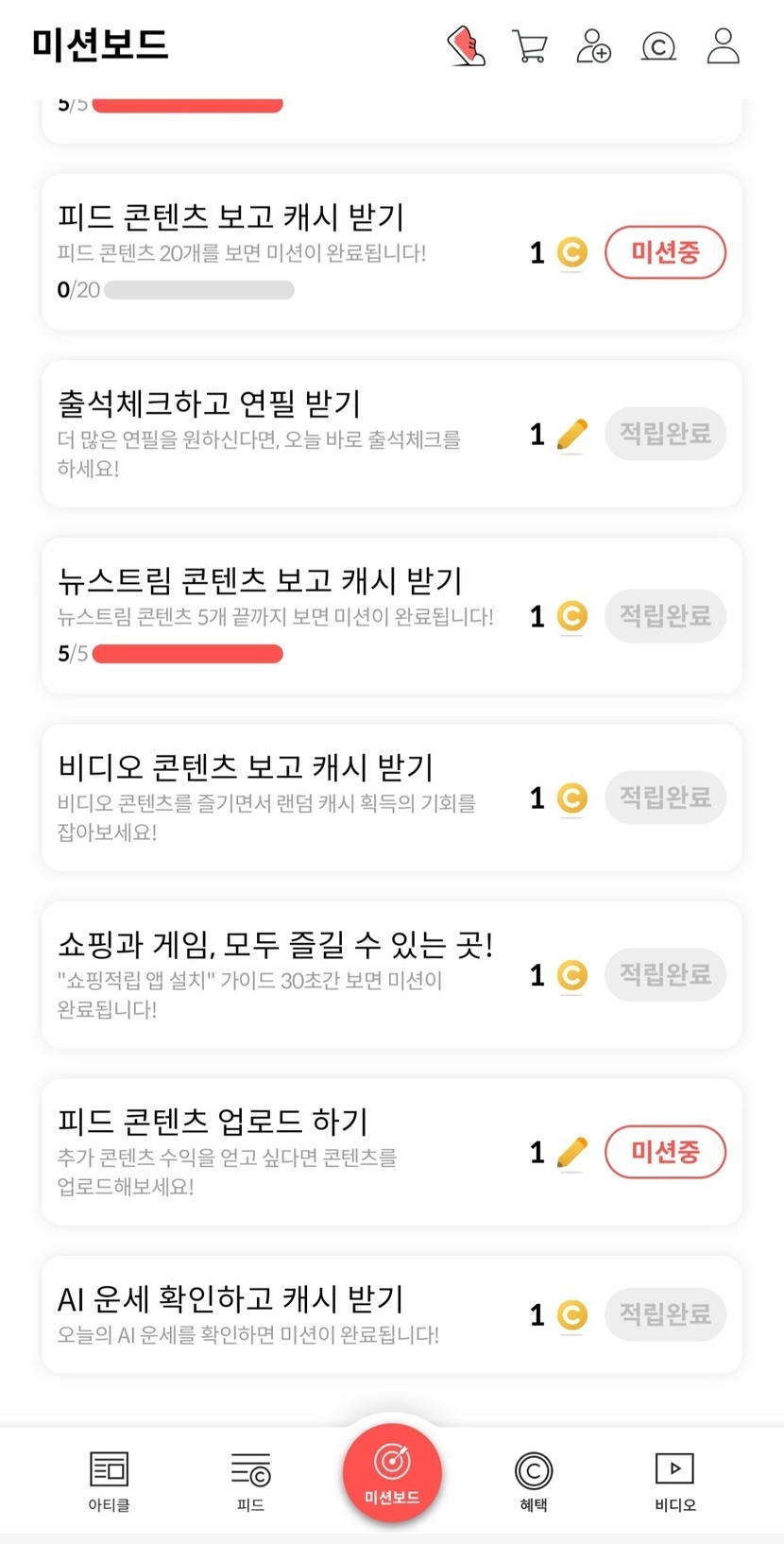Switch to the 아티클 tab
Screen dimensions: 784x1544
click(x=109, y=1480)
